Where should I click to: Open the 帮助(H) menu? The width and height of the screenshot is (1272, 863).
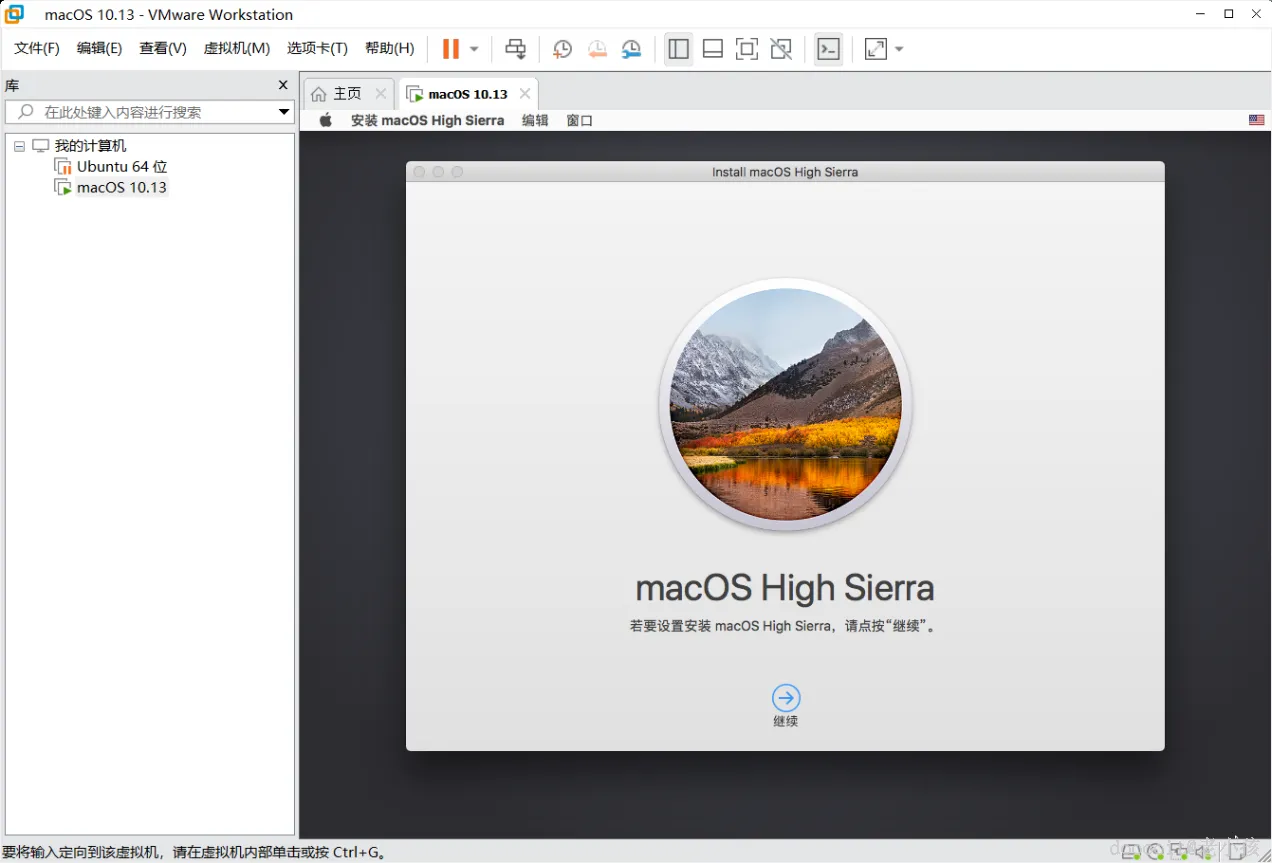(x=390, y=48)
